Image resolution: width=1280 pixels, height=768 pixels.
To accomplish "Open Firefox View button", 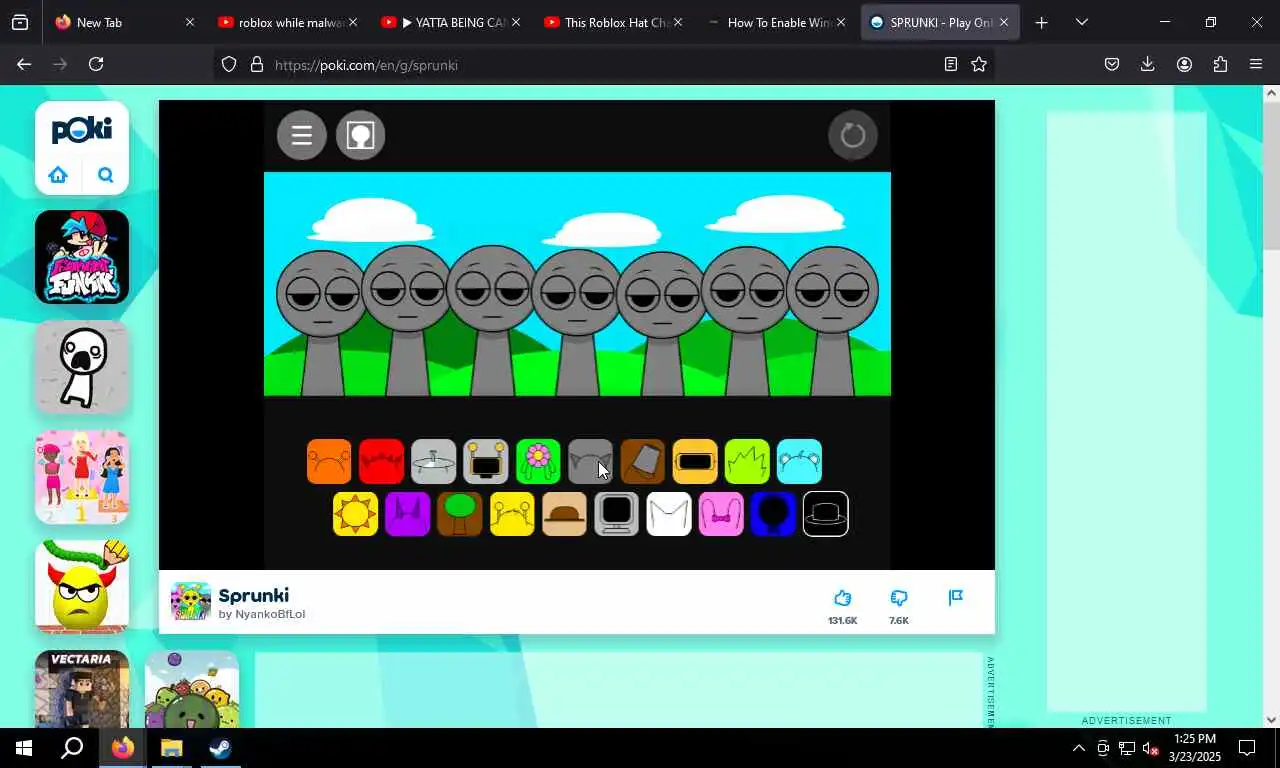I will (x=20, y=22).
